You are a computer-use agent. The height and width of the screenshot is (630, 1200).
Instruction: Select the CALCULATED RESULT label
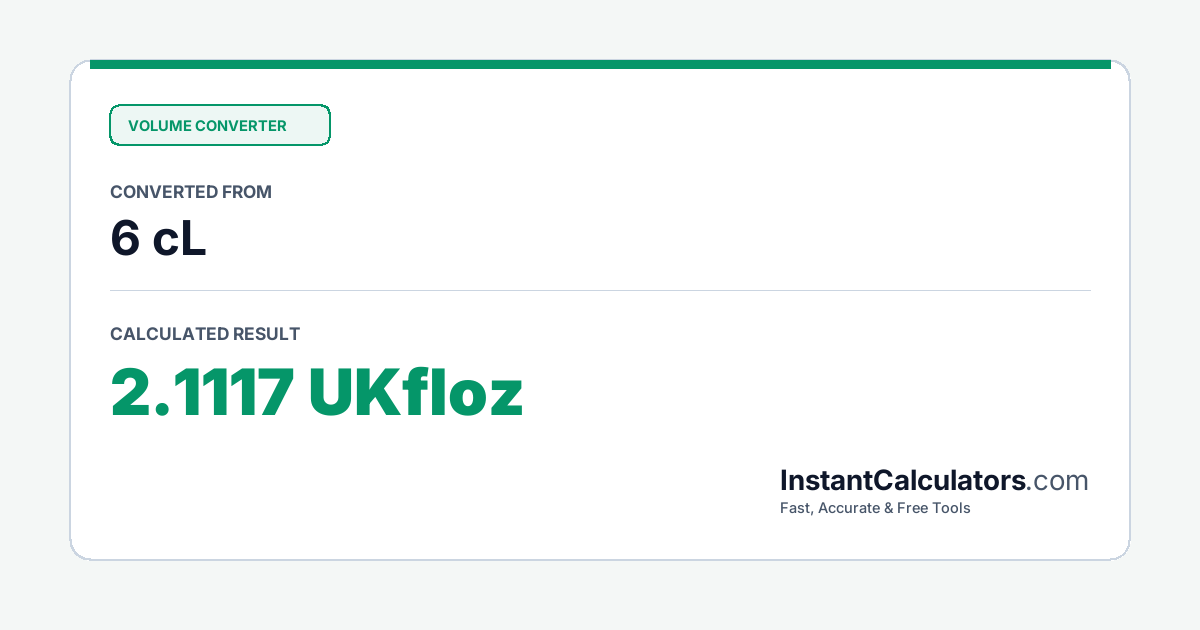205,334
